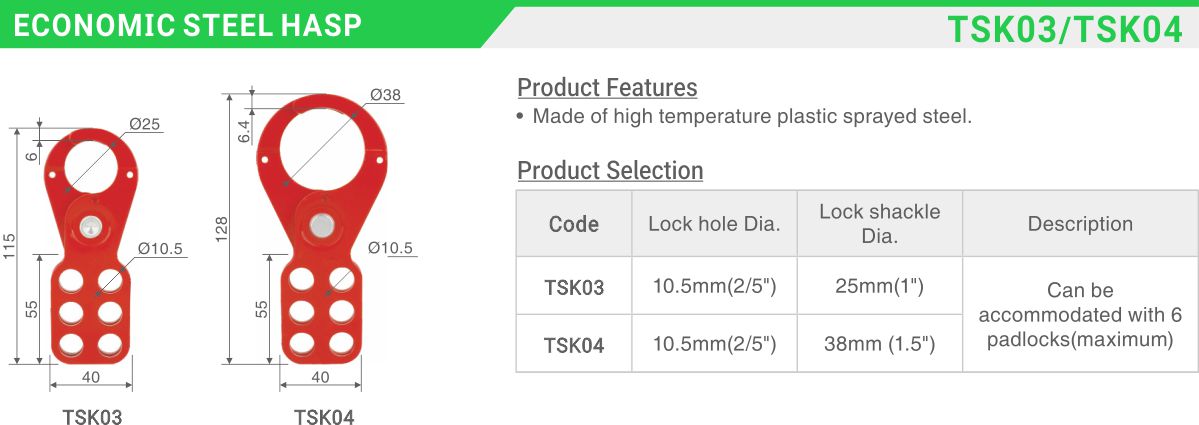Click the Code column header
This screenshot has width=1199, height=425.
pyautogui.click(x=574, y=224)
